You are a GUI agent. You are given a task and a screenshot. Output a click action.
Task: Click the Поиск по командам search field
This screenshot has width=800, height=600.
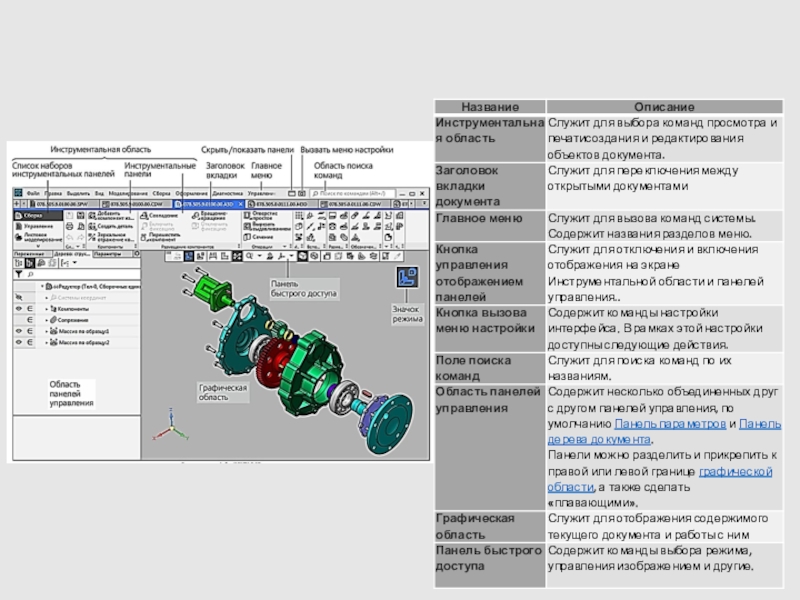coord(352,193)
